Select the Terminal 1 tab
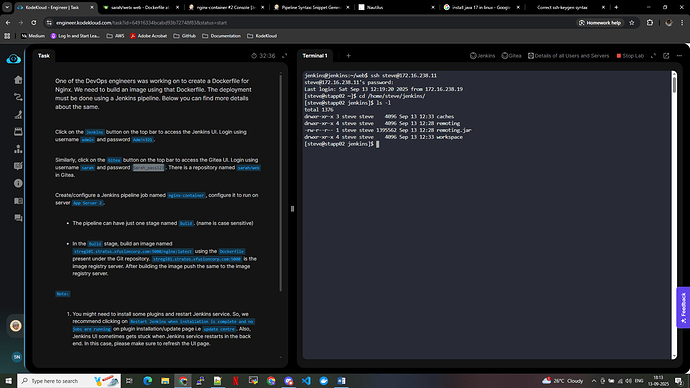 pyautogui.click(x=315, y=56)
